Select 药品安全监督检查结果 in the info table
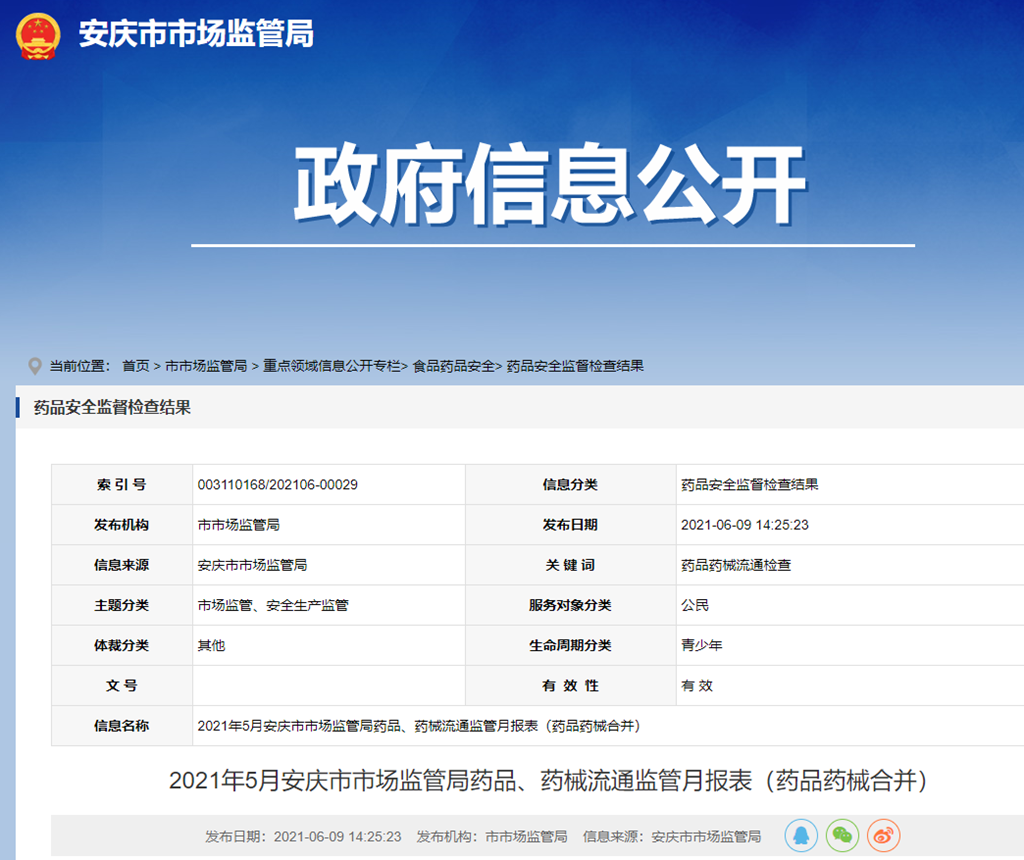The image size is (1024, 860). pyautogui.click(x=749, y=485)
